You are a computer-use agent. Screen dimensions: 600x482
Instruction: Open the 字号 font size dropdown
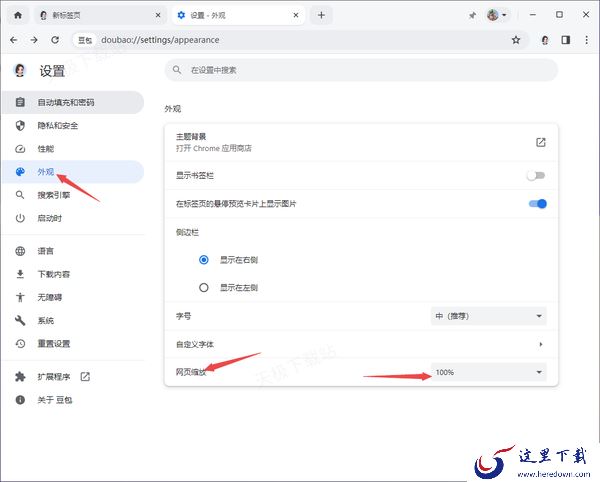click(489, 316)
